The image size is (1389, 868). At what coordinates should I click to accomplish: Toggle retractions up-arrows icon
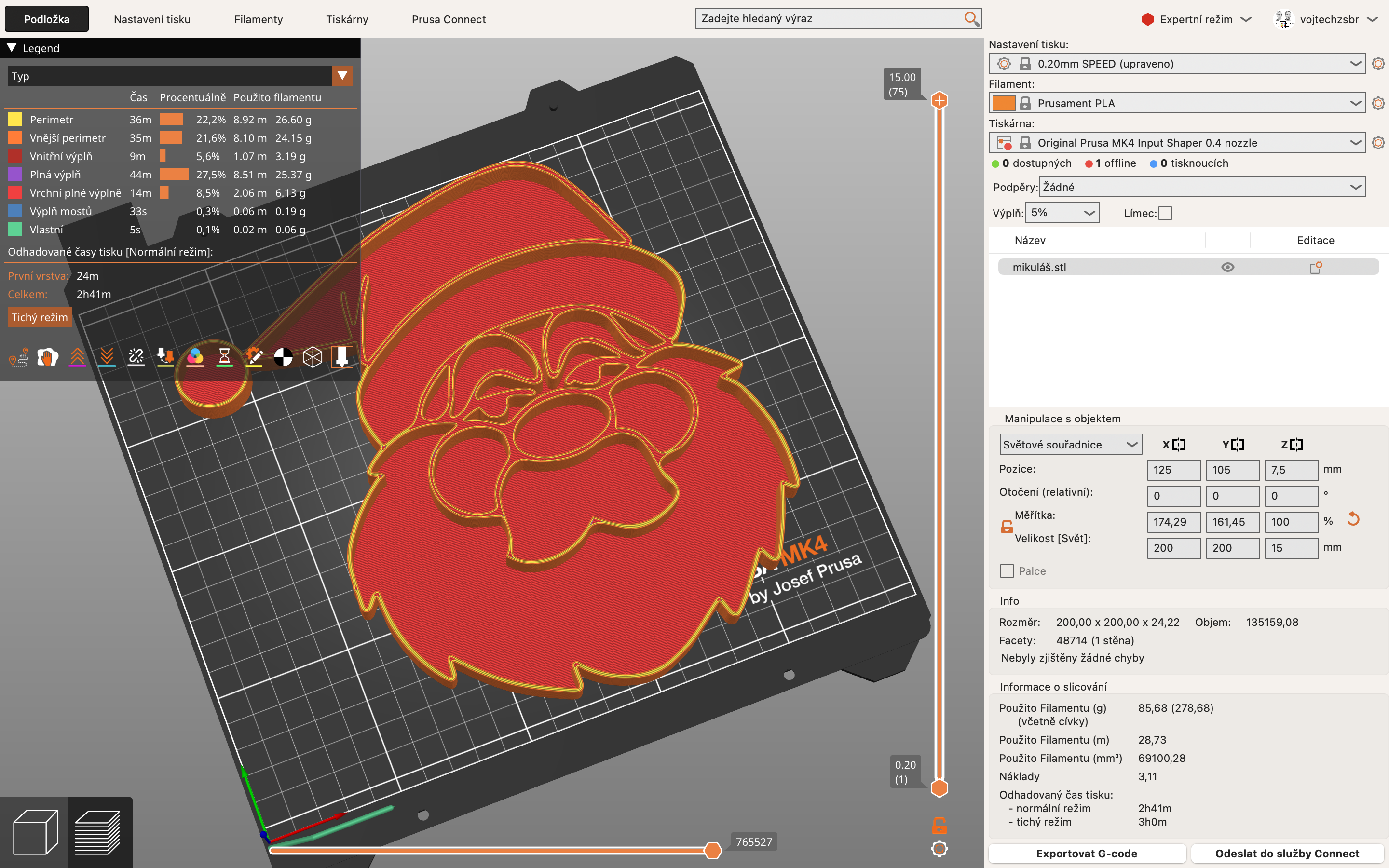(x=77, y=357)
